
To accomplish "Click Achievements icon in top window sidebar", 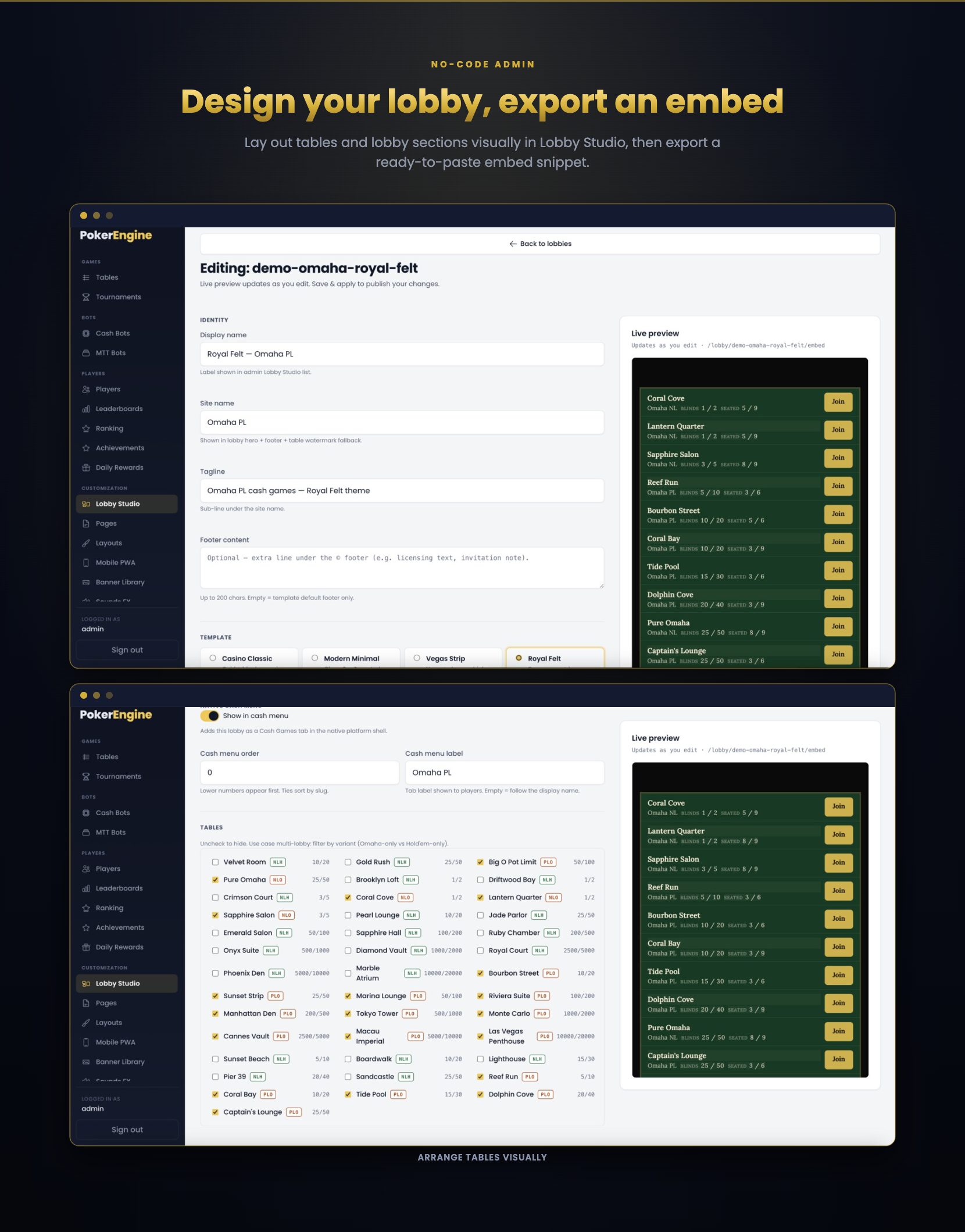I will (86, 448).
